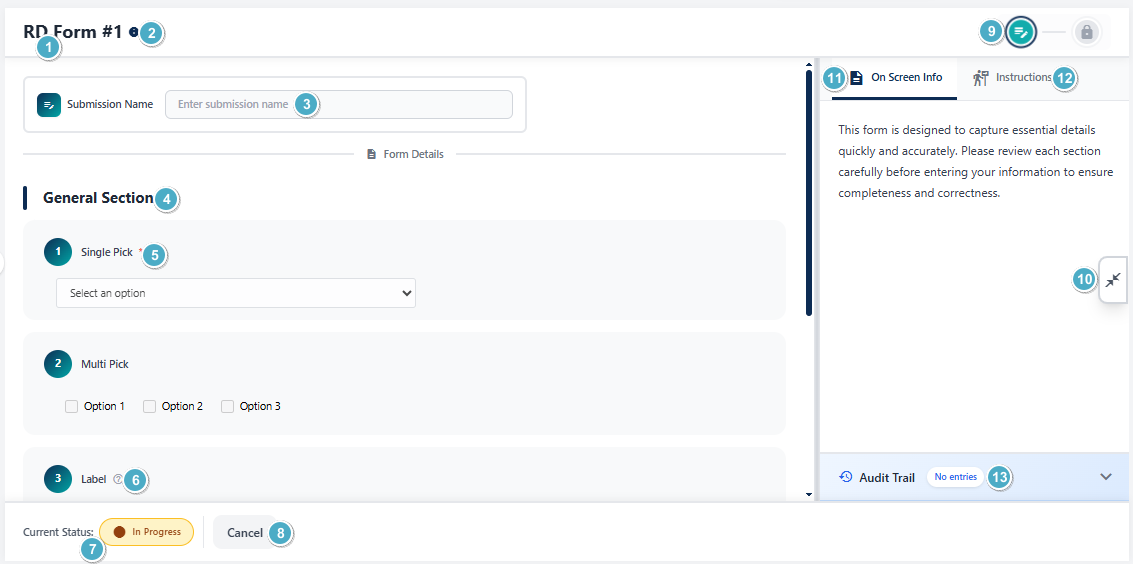Click the edit-mode icon in the top-right stepper
1133x564 pixels.
coord(1020,32)
